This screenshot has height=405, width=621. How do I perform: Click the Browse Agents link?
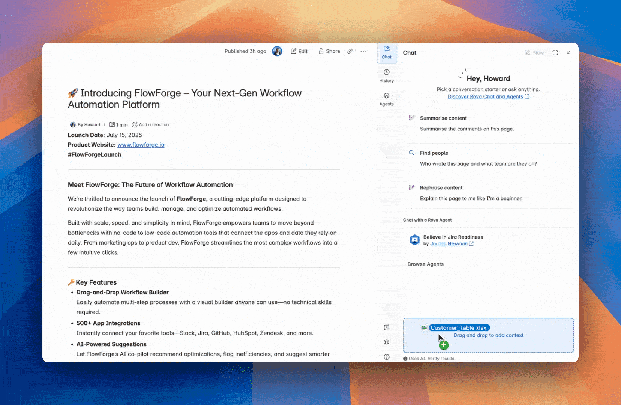point(426,264)
